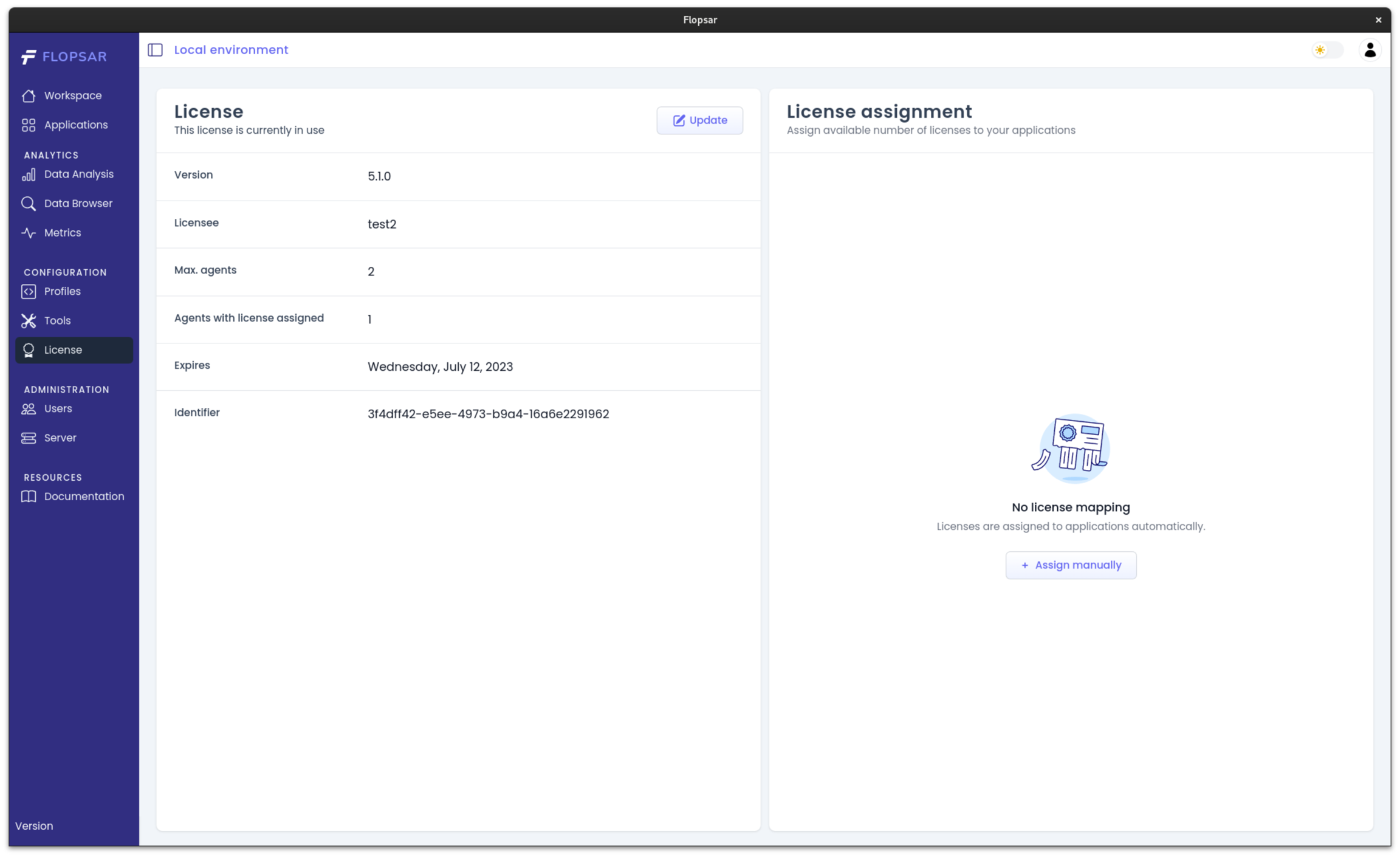Image resolution: width=1400 pixels, height=857 pixels.
Task: Open Documentation from the Resources section
Action: click(84, 497)
